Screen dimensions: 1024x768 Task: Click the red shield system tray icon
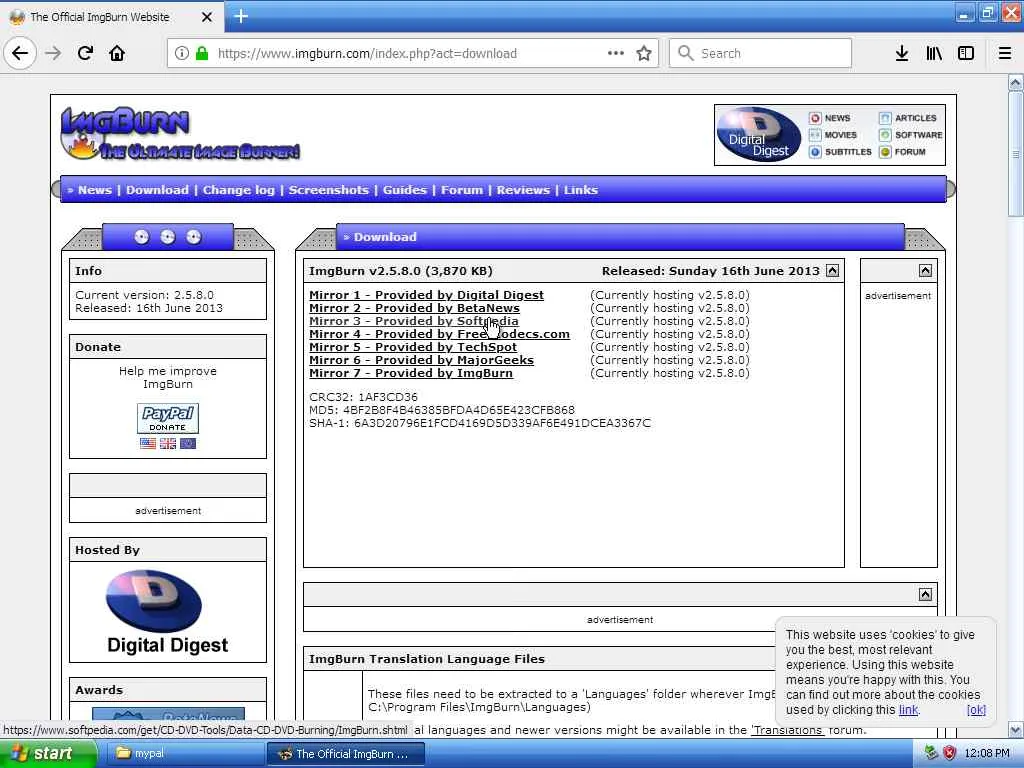950,754
